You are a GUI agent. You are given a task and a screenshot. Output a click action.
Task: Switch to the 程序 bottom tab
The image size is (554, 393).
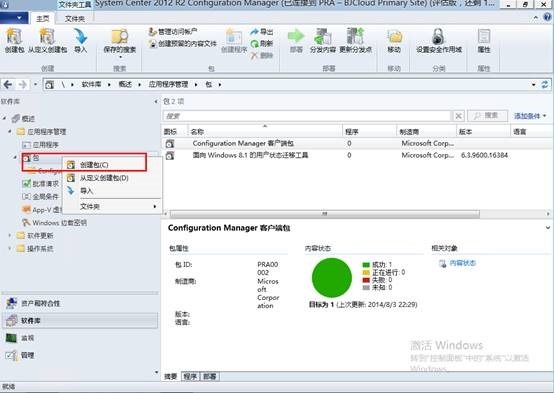[190, 377]
